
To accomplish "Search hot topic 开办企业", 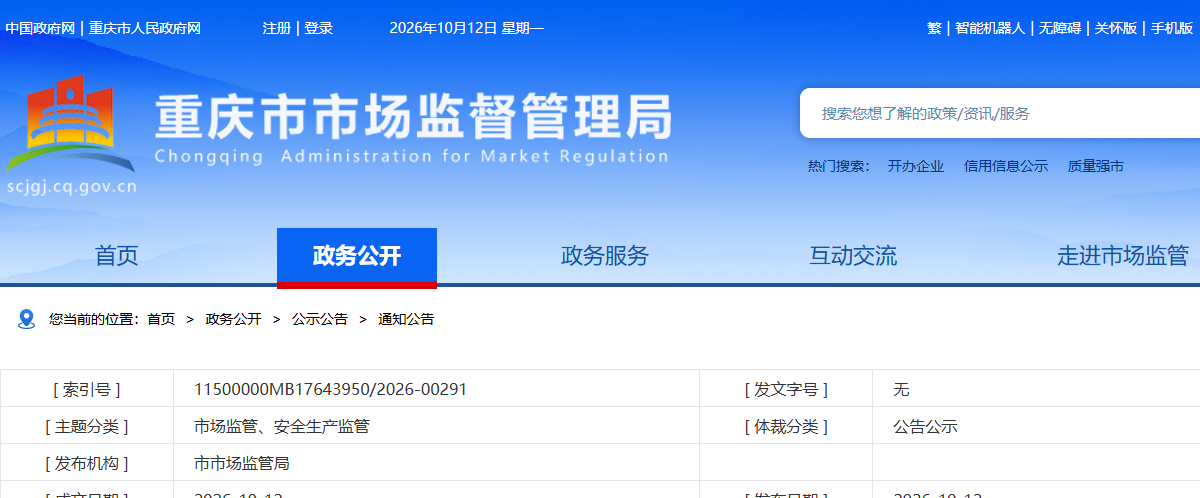I will pos(916,166).
